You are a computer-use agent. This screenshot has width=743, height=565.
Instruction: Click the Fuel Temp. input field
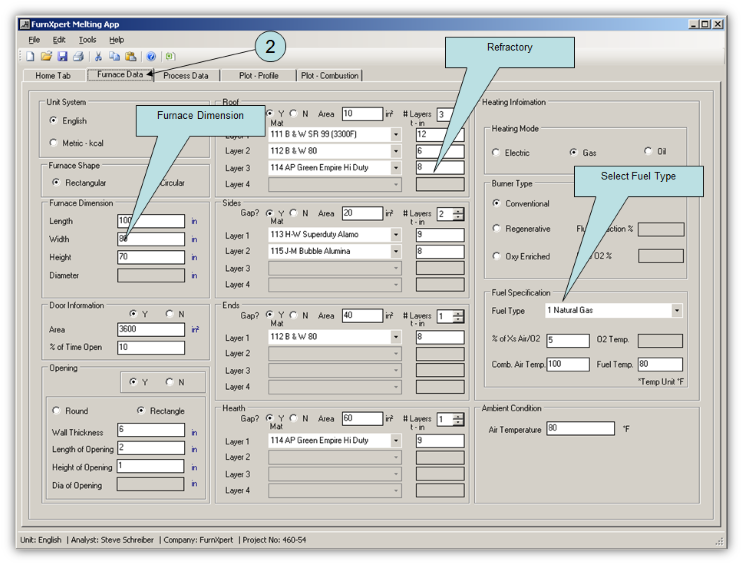[x=660, y=365]
